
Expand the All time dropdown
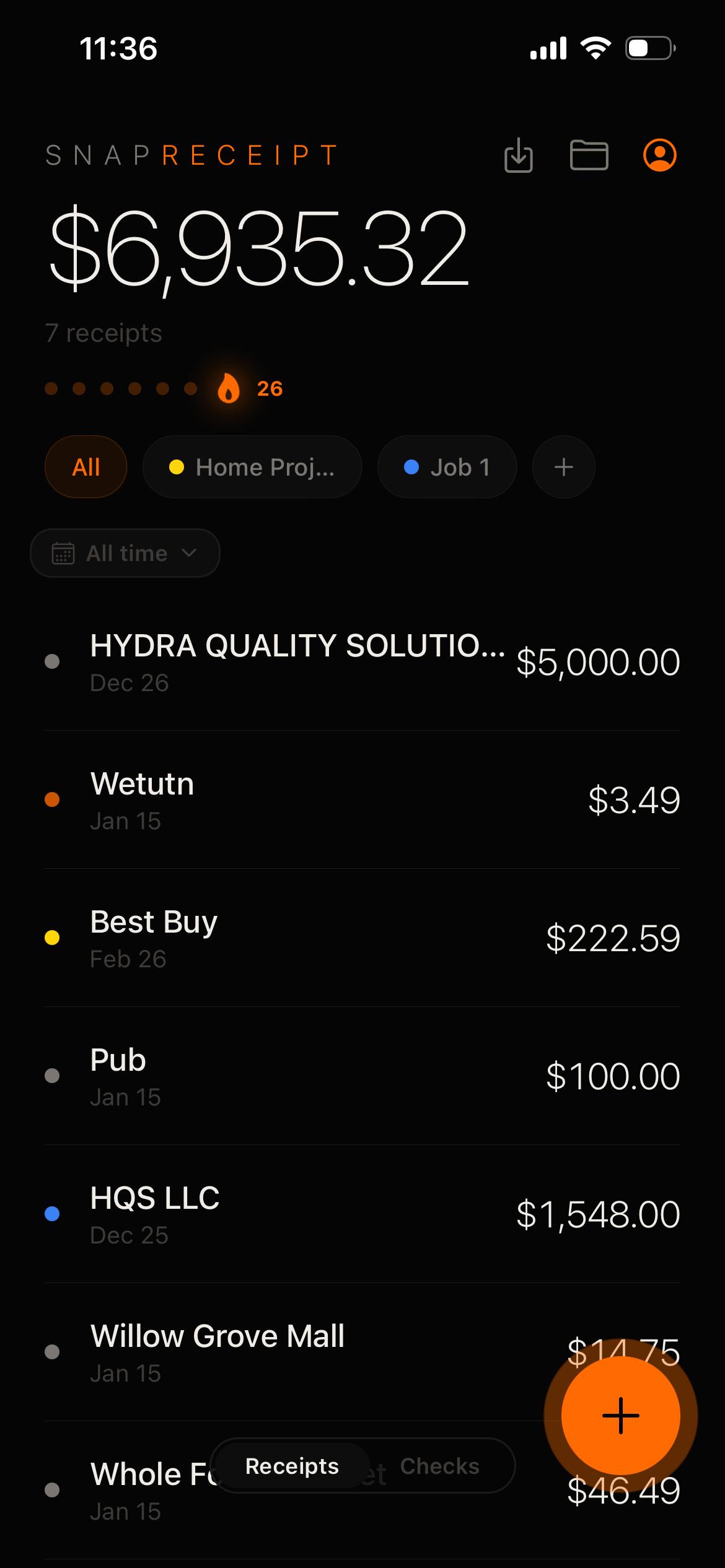[126, 553]
